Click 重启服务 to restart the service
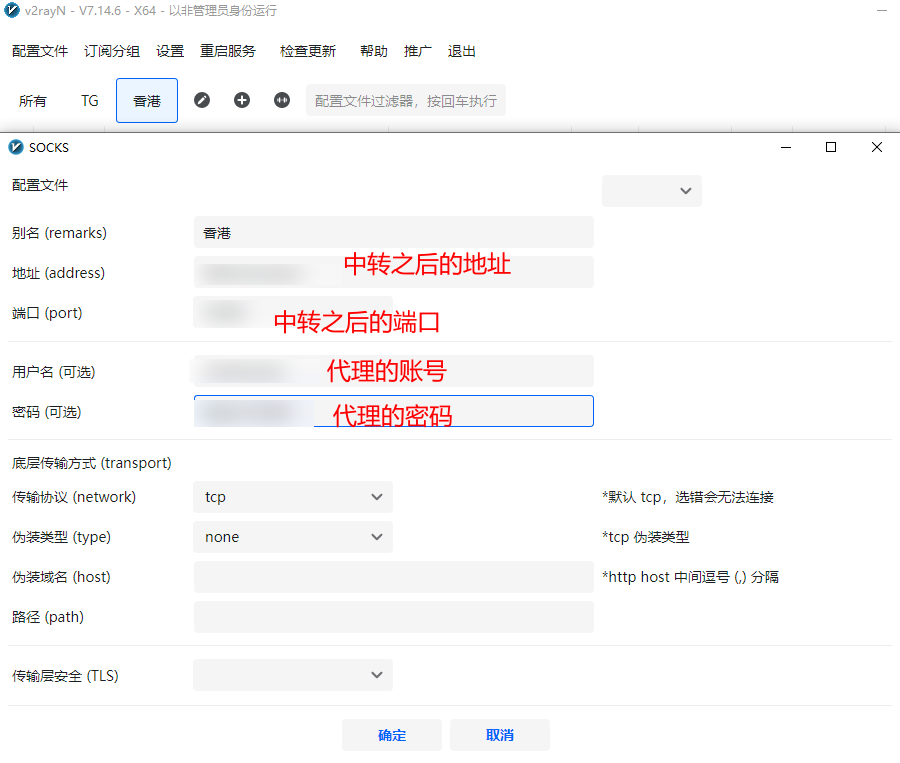Viewport: 900px width, 763px height. [228, 51]
